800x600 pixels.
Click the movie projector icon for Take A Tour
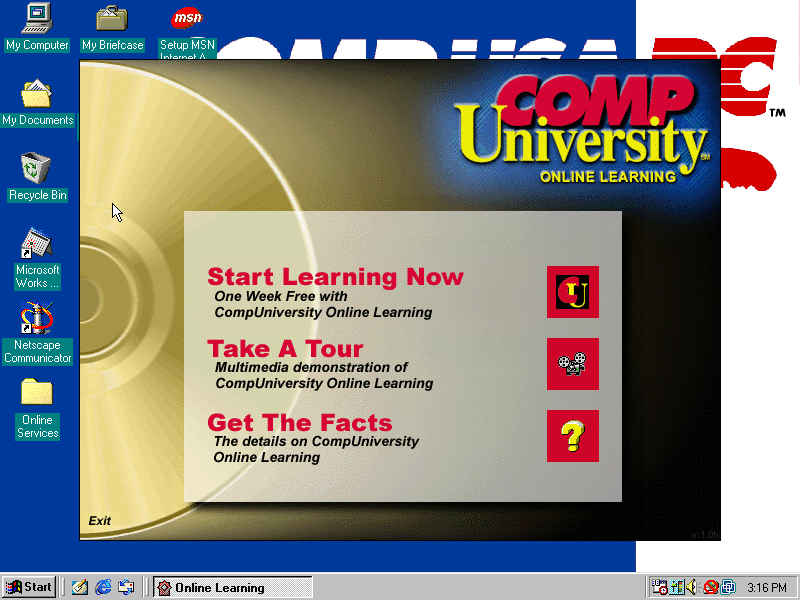click(572, 364)
